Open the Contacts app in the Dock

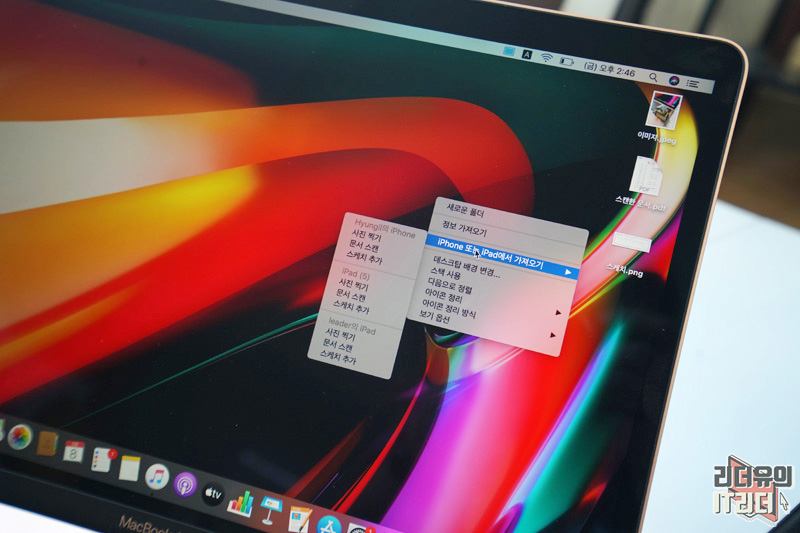click(x=47, y=443)
